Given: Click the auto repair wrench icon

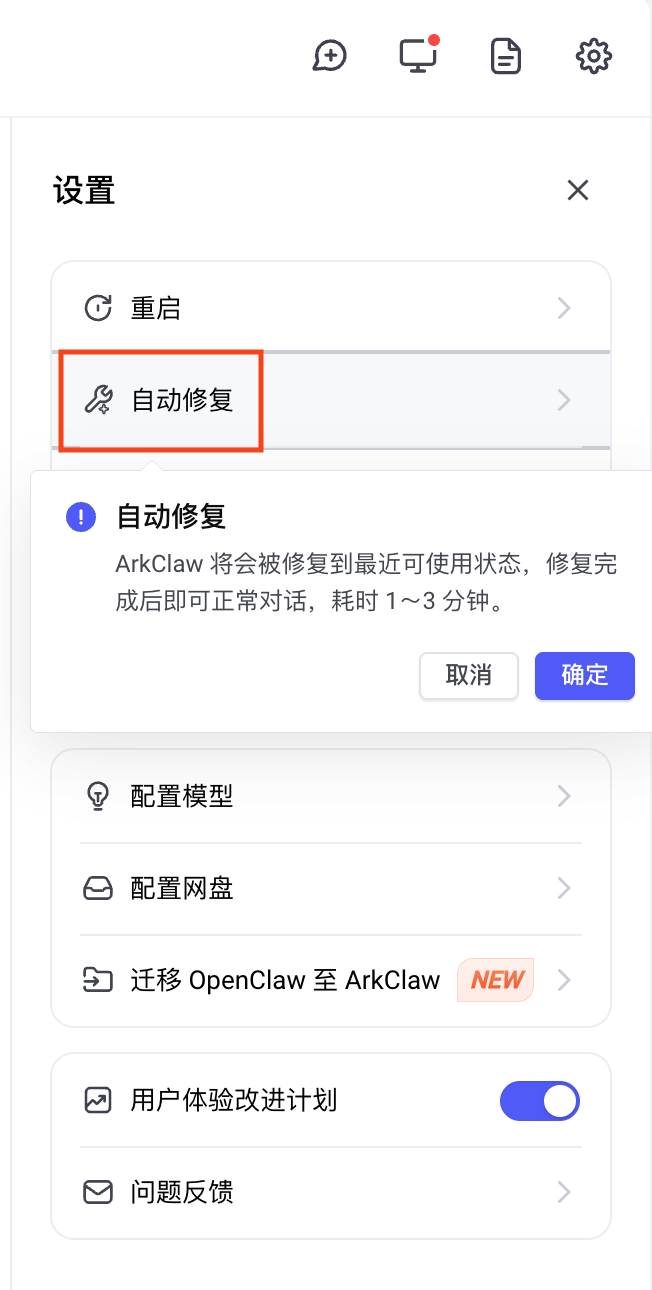Looking at the screenshot, I should coord(97,401).
